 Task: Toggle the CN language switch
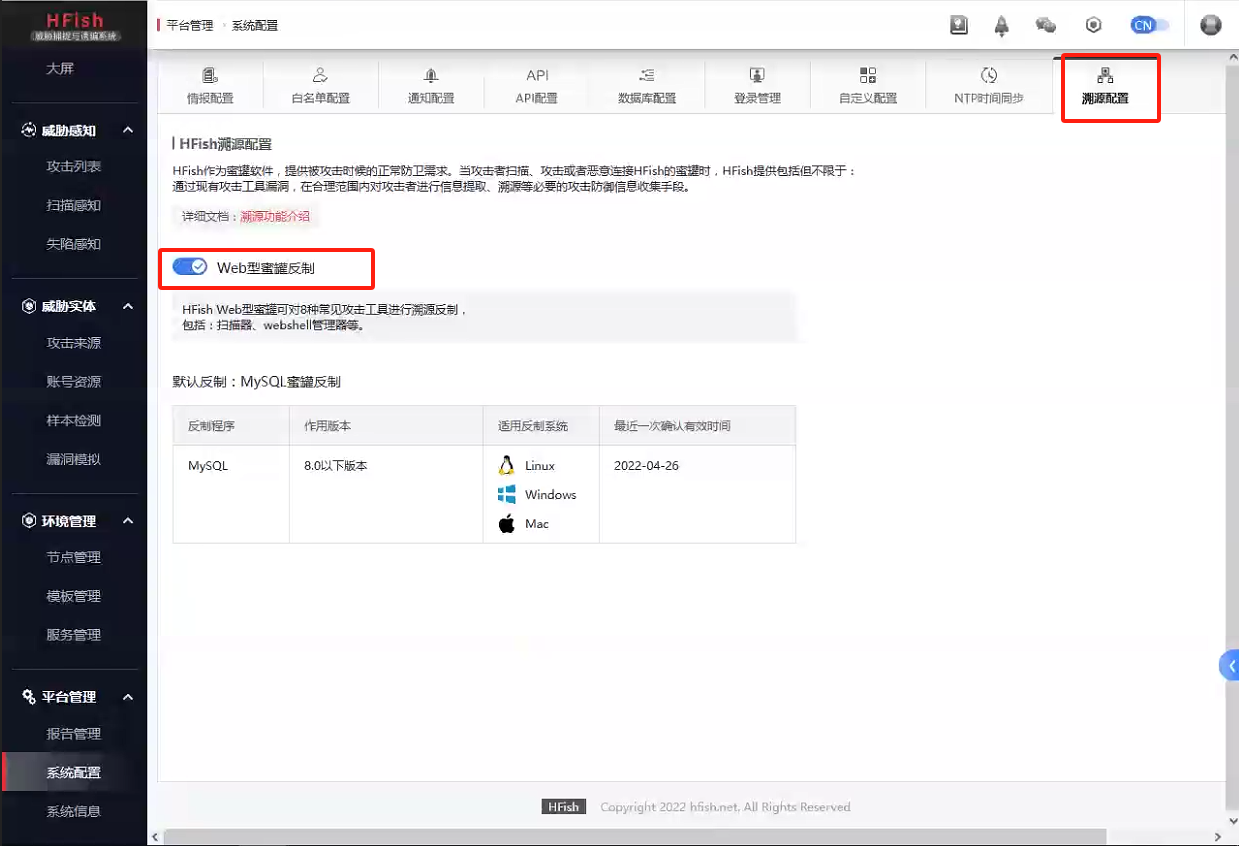coord(1149,25)
